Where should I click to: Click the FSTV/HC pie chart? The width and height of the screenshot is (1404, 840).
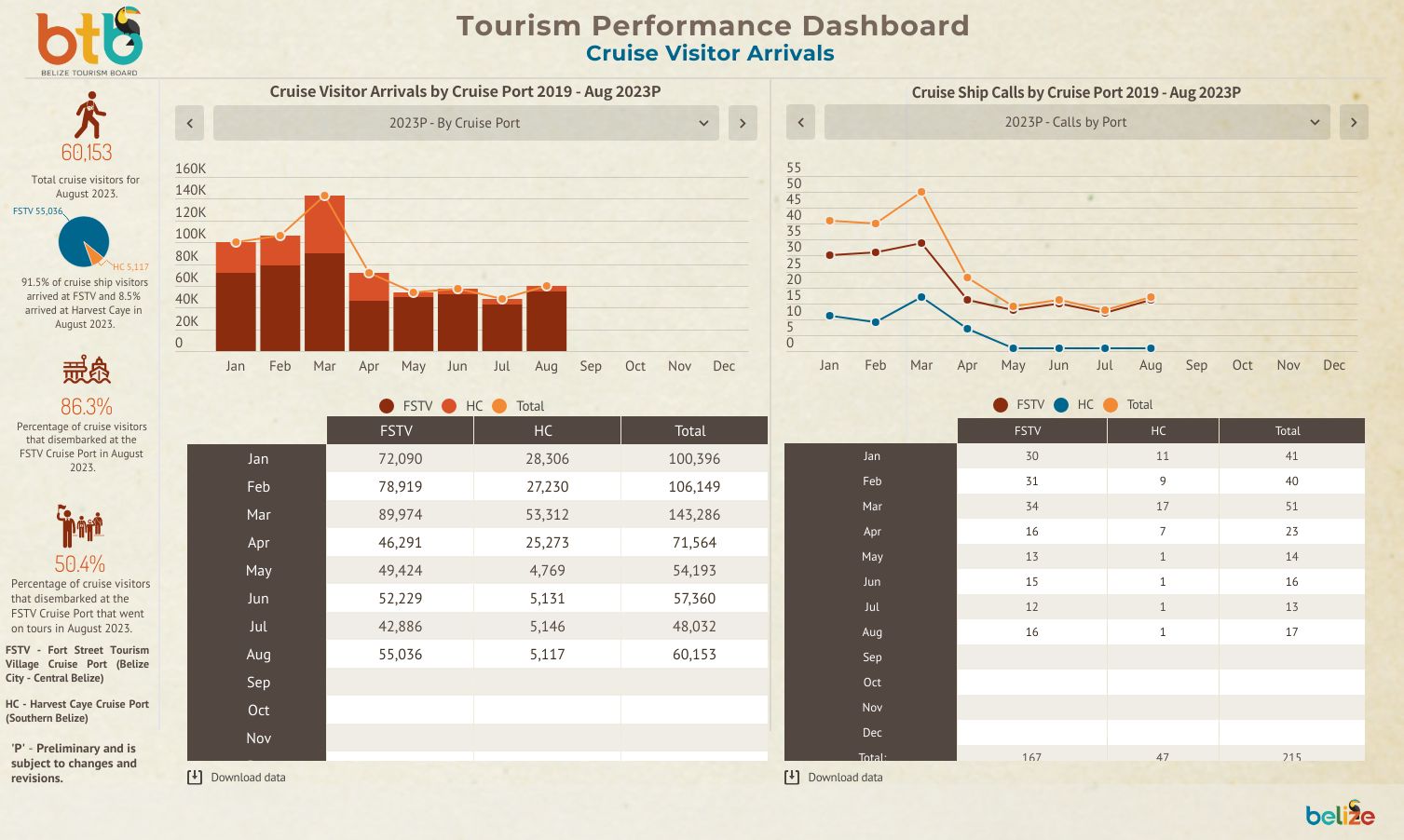tap(83, 241)
